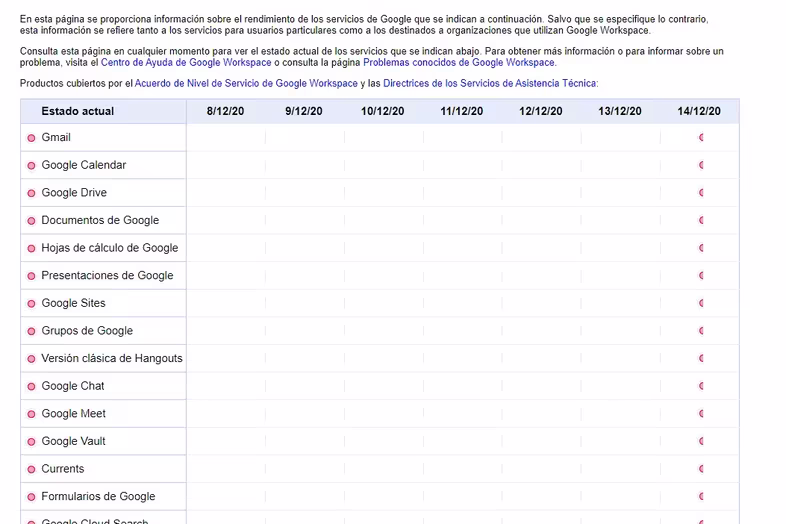Viewport: 786px width, 524px height.
Task: Open Hojas de cálculo incident marker 14/12/20
Action: coord(701,248)
